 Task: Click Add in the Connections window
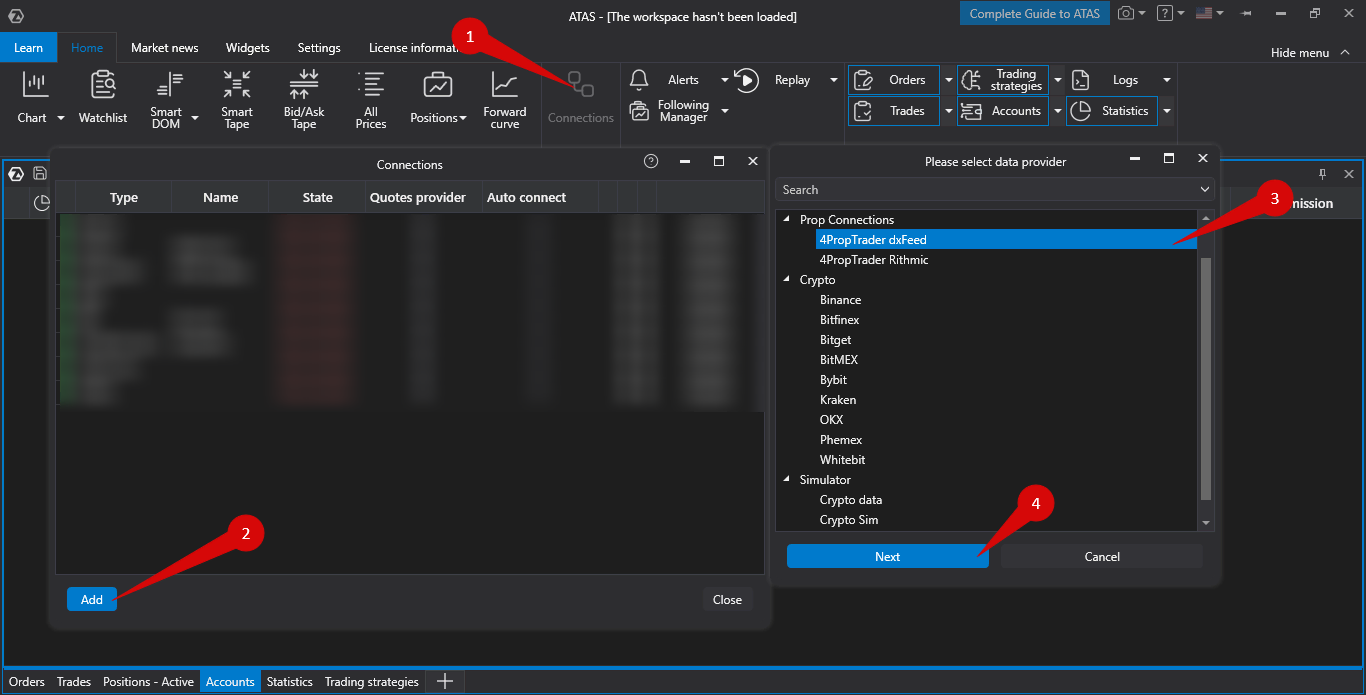click(x=91, y=599)
